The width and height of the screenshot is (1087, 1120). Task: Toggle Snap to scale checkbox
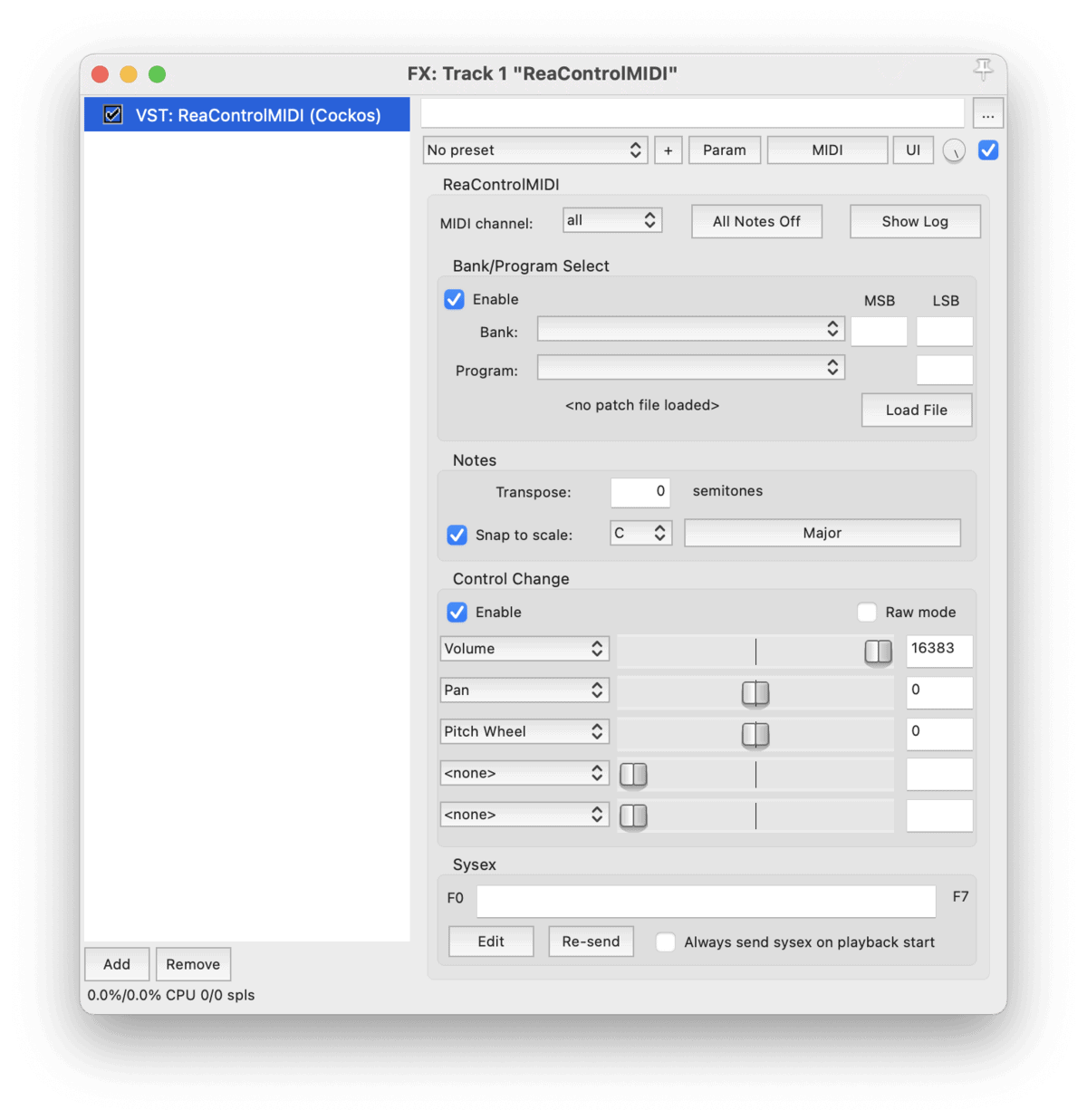click(457, 535)
